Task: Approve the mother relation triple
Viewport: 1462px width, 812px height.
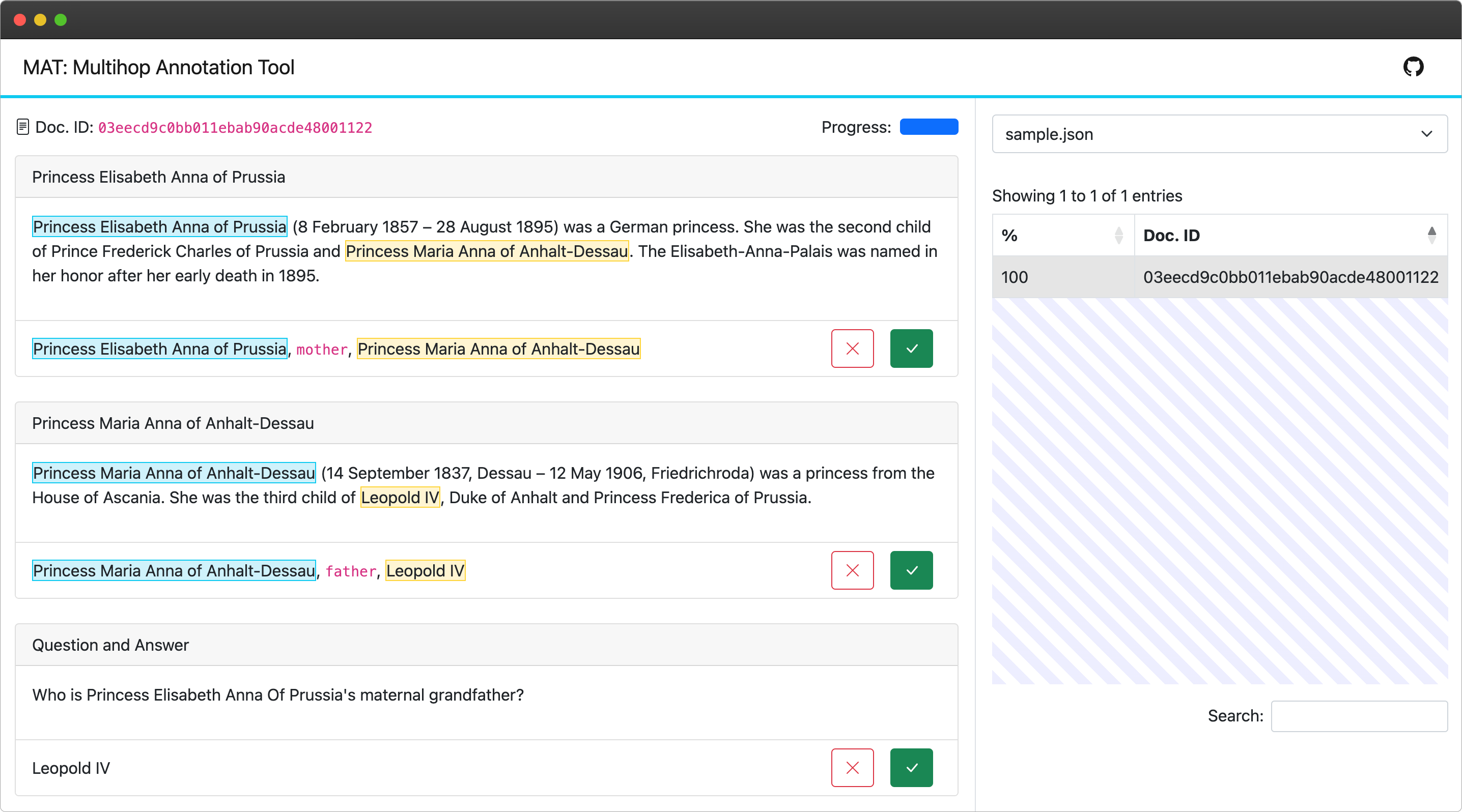Action: tap(911, 349)
